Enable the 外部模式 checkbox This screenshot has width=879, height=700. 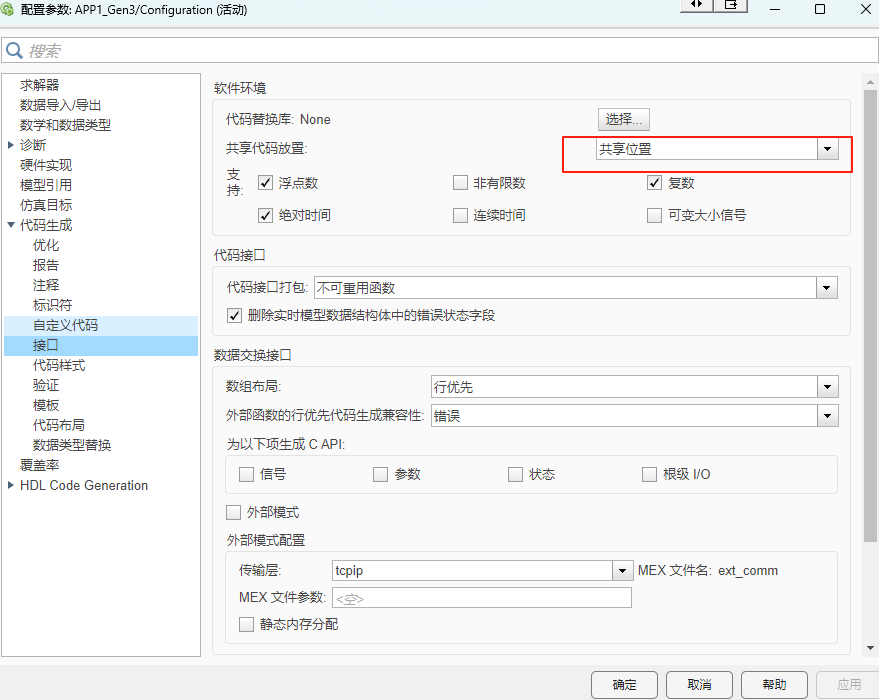coord(233,512)
